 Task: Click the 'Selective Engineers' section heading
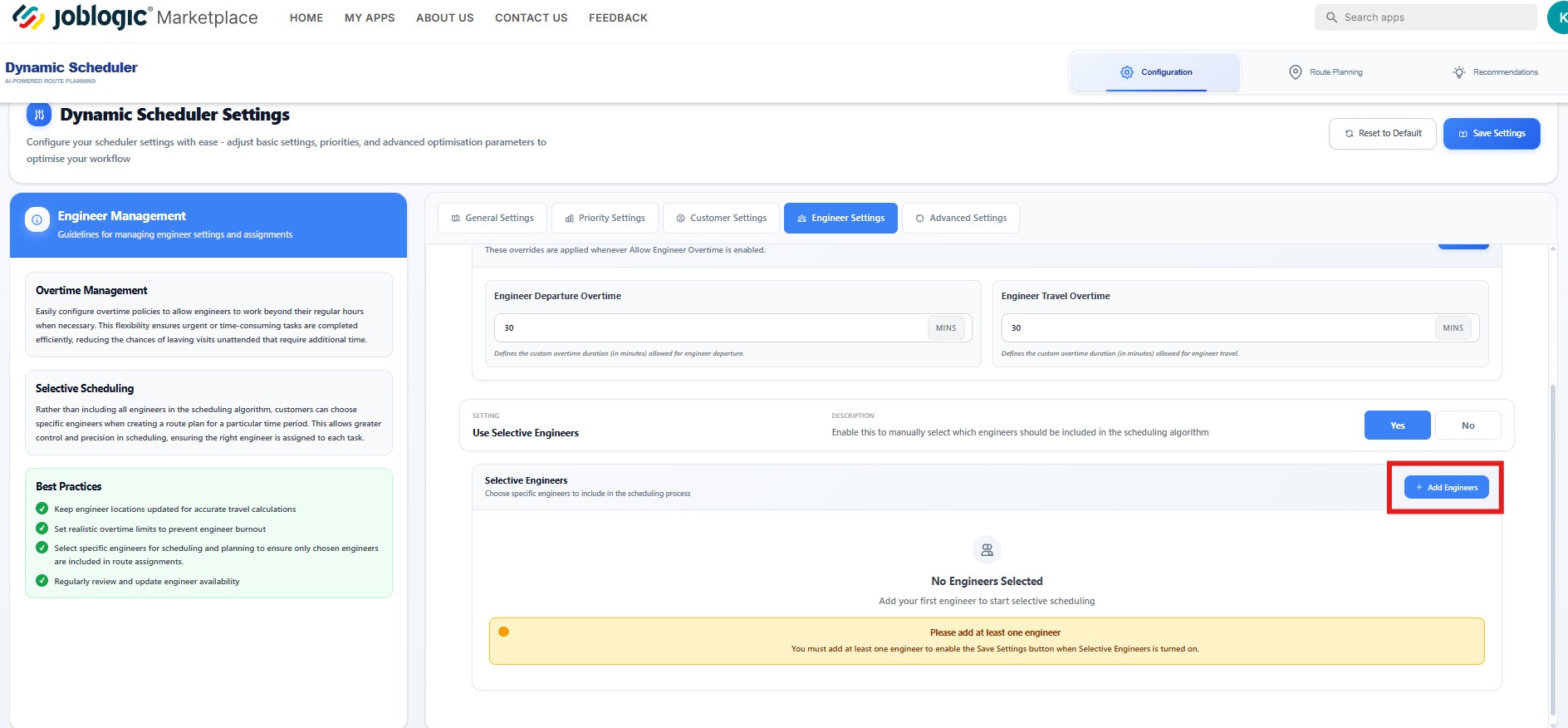(x=527, y=480)
